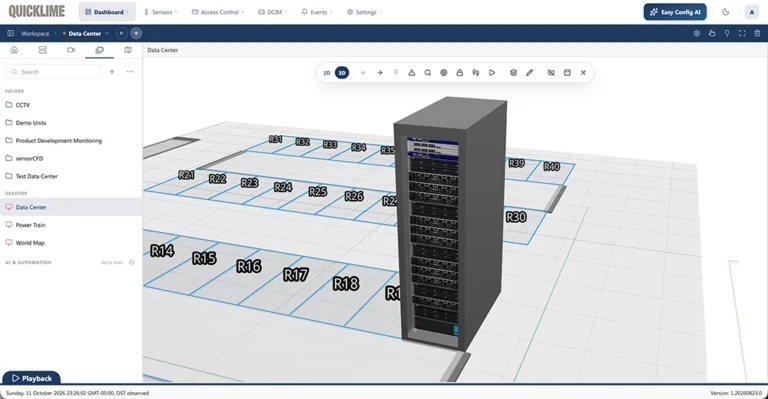Open the Sensors menu dropdown
Image resolution: width=768 pixels, height=399 pixels.
pyautogui.click(x=161, y=12)
